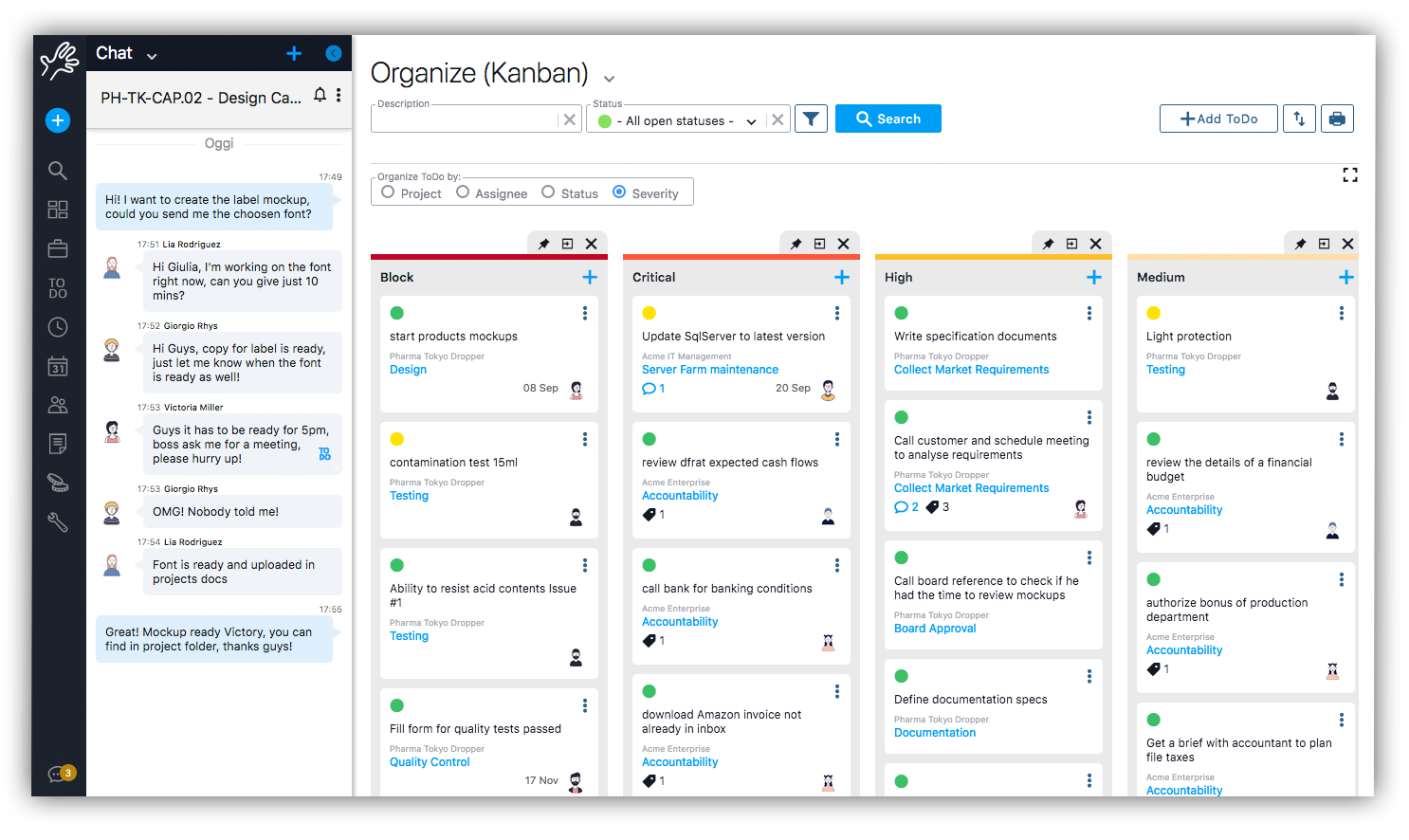Open menu of contamination test 15ml card
Viewport: 1409px width, 840px height.
coord(585,439)
